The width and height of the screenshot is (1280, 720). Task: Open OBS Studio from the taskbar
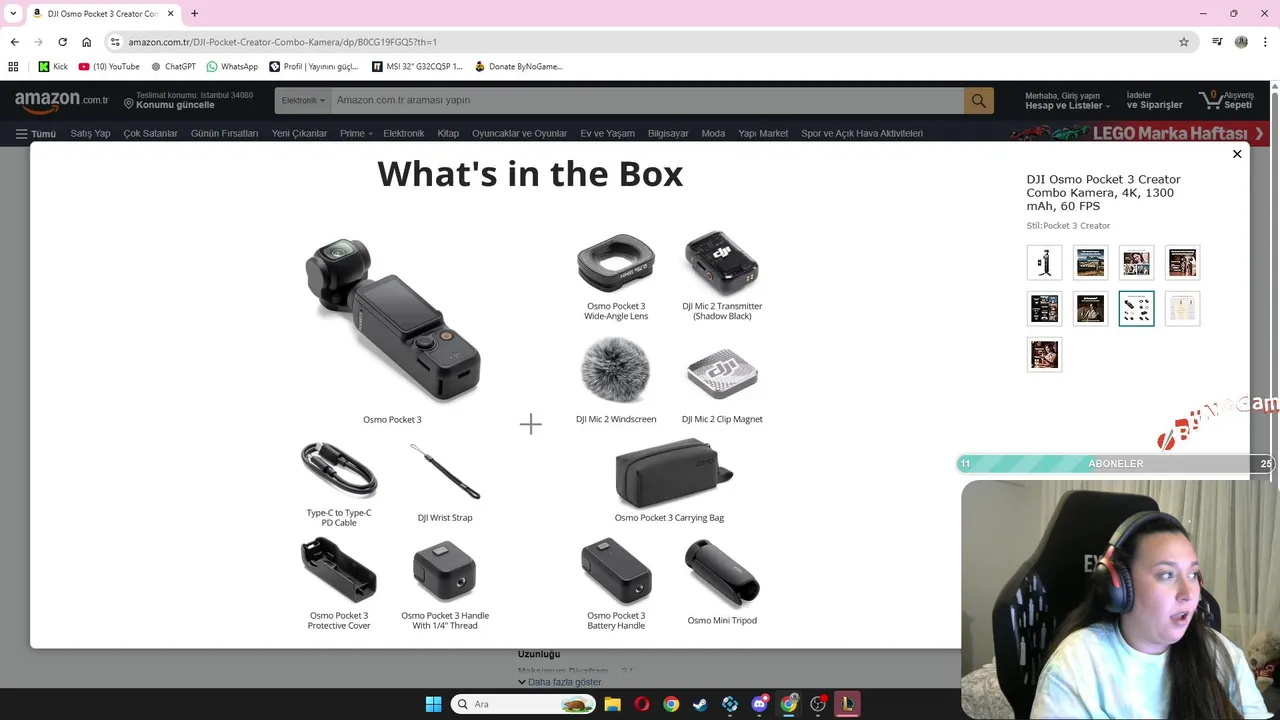[x=818, y=704]
